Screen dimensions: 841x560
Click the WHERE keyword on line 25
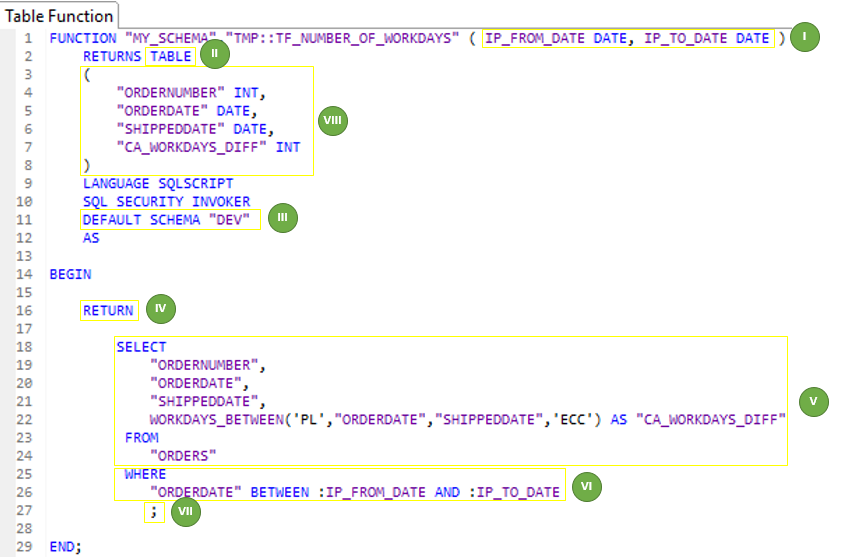(146, 474)
